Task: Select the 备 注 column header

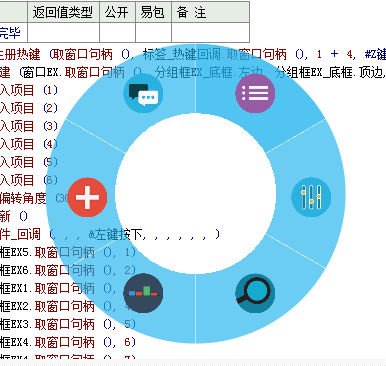Action: coord(210,12)
